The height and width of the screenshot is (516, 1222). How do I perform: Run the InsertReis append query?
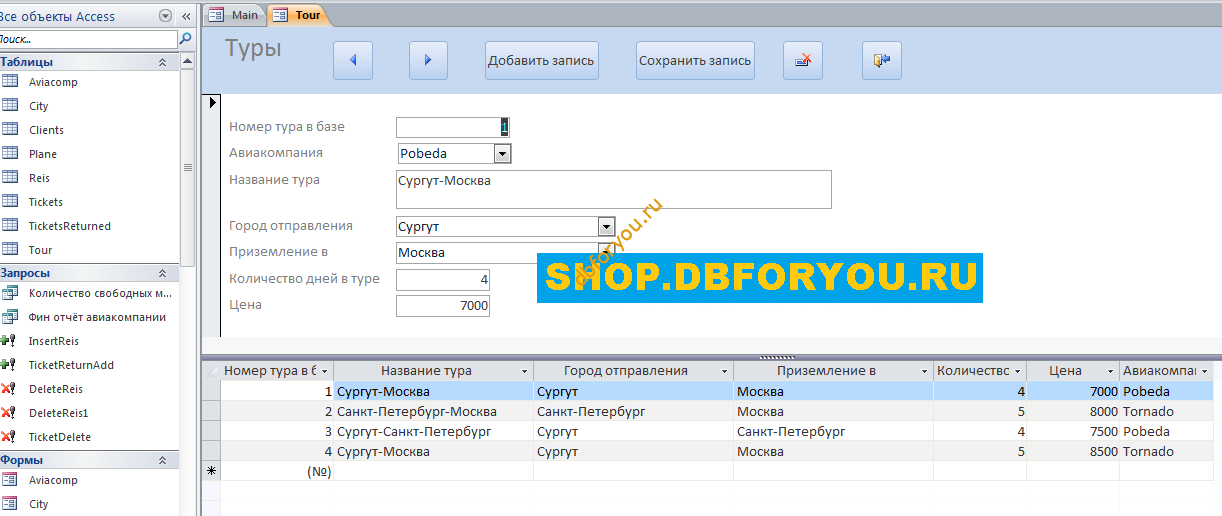pyautogui.click(x=53, y=341)
